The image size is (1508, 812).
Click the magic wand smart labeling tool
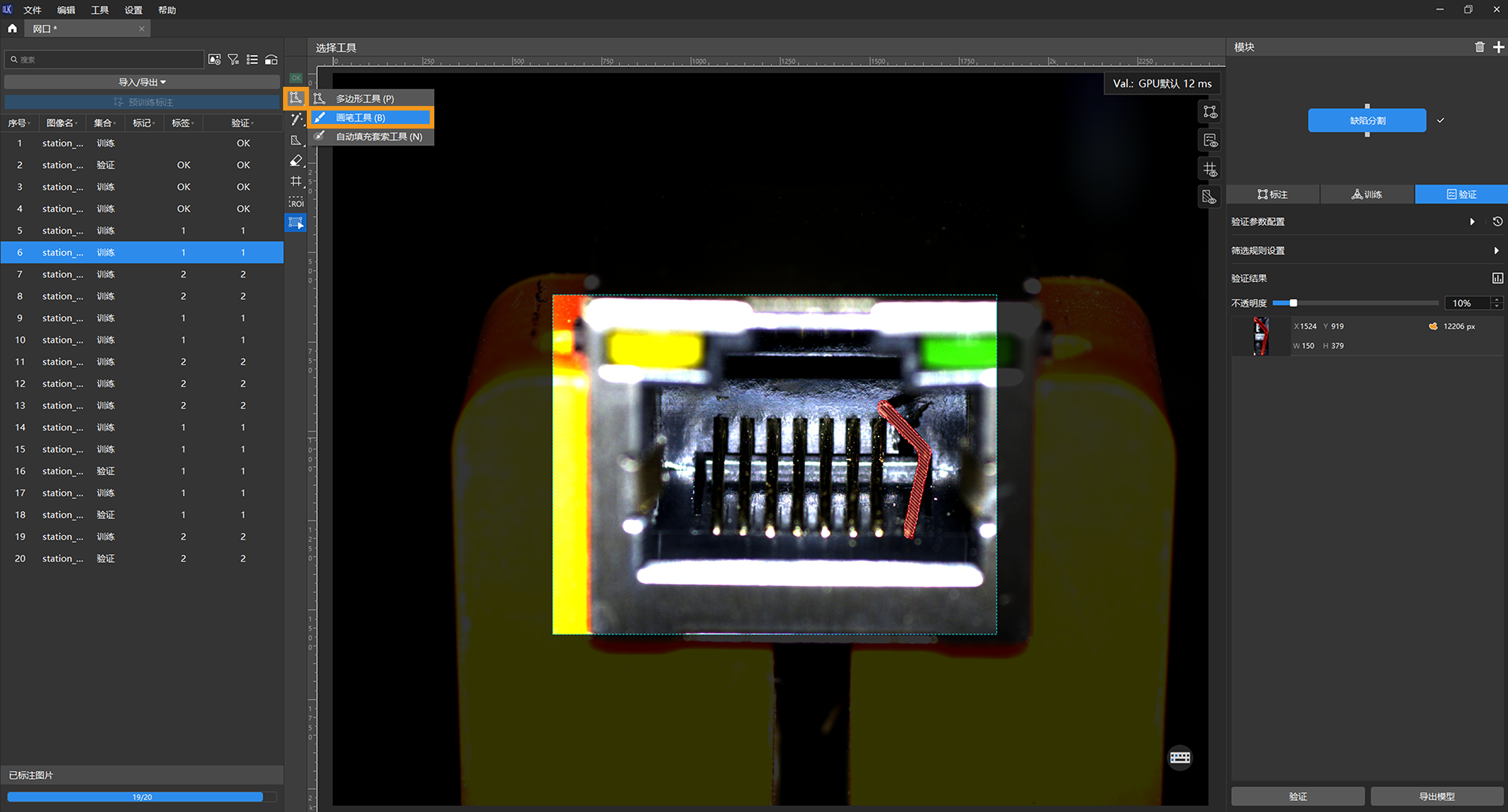point(296,120)
